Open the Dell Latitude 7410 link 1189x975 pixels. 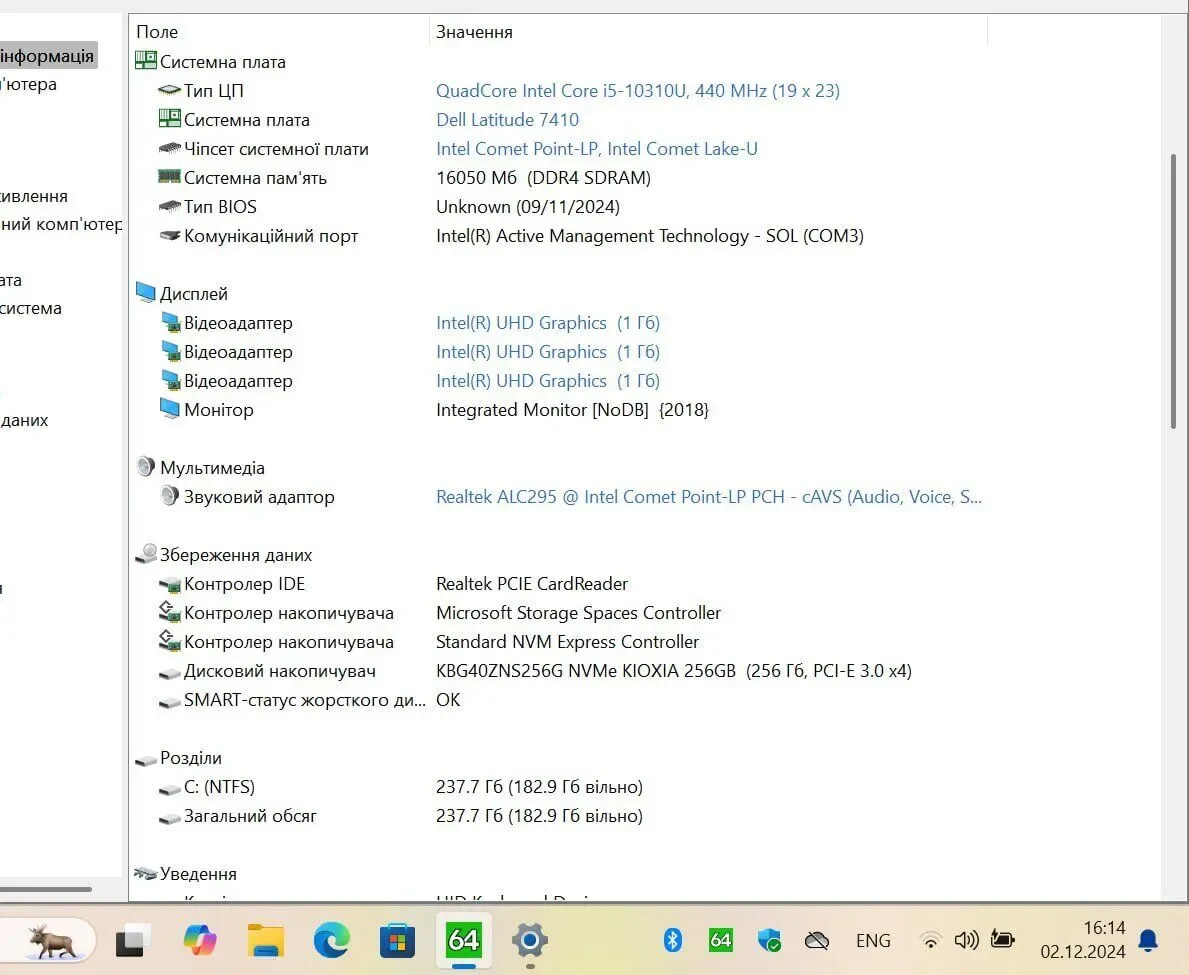click(x=507, y=120)
